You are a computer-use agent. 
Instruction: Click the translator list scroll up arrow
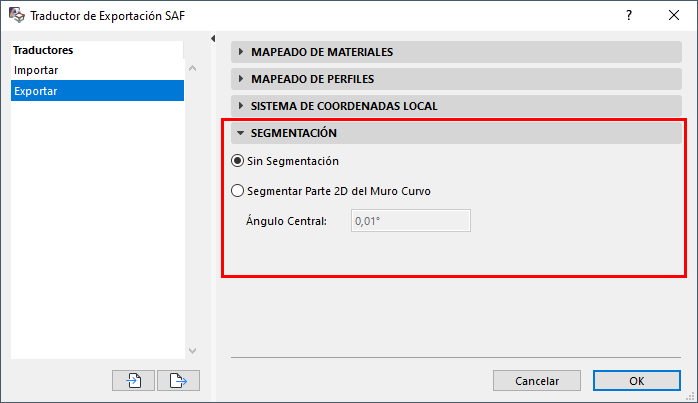point(192,68)
